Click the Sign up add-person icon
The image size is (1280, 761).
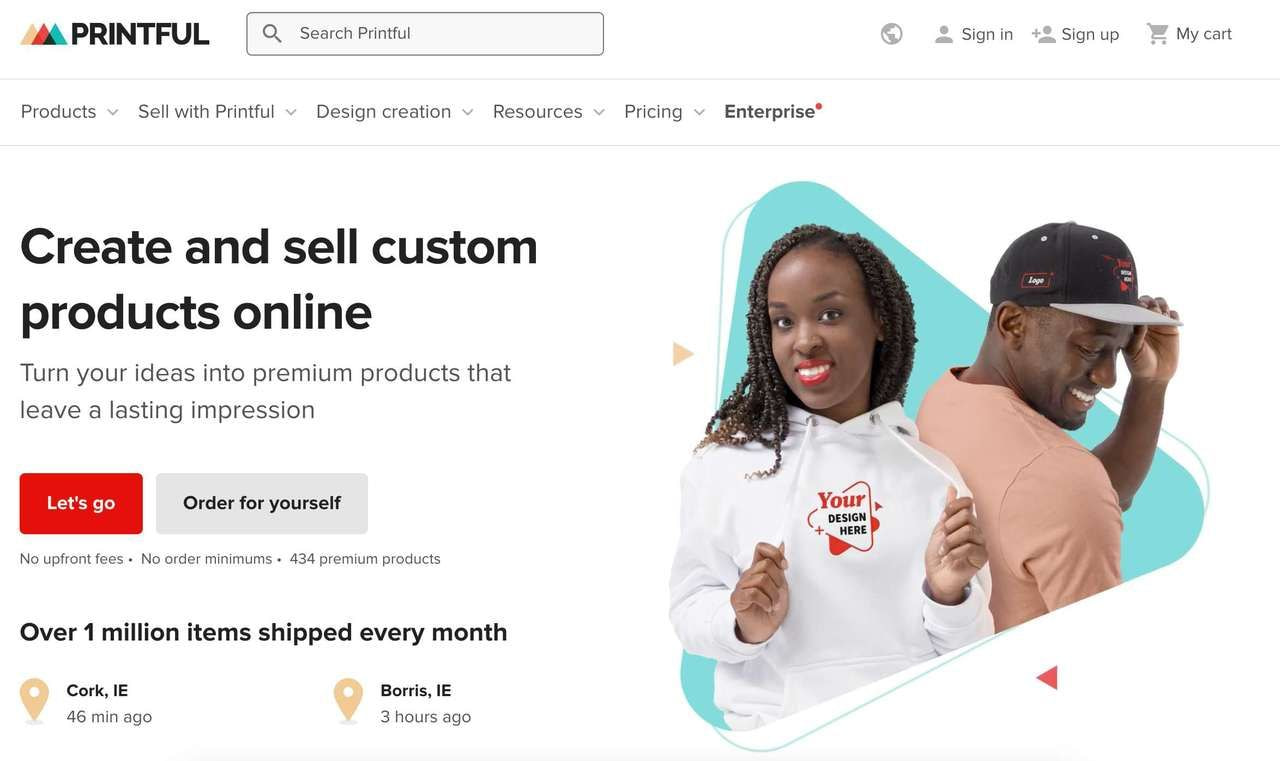[1043, 34]
